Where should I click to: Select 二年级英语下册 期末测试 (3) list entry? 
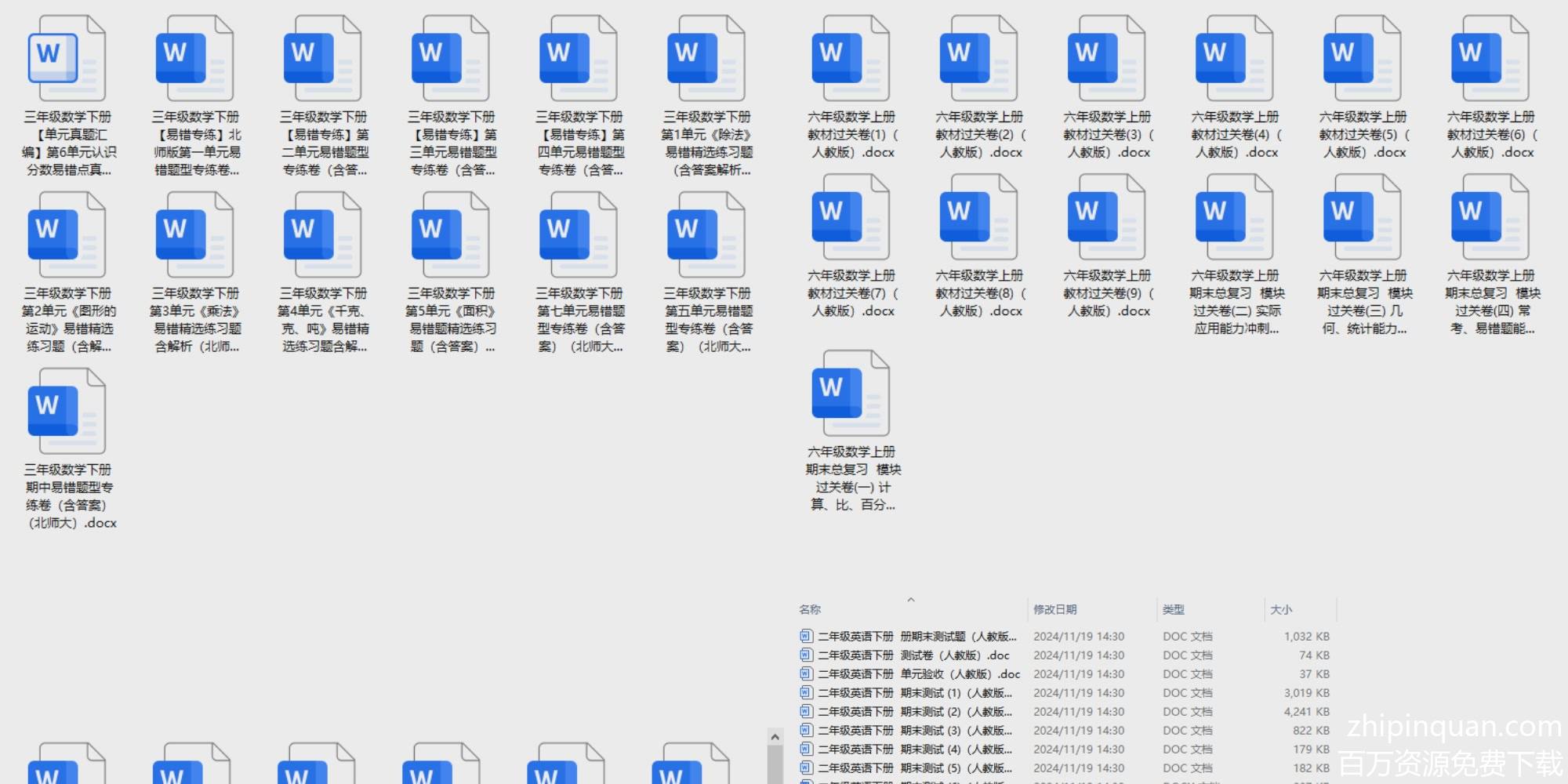(915, 731)
